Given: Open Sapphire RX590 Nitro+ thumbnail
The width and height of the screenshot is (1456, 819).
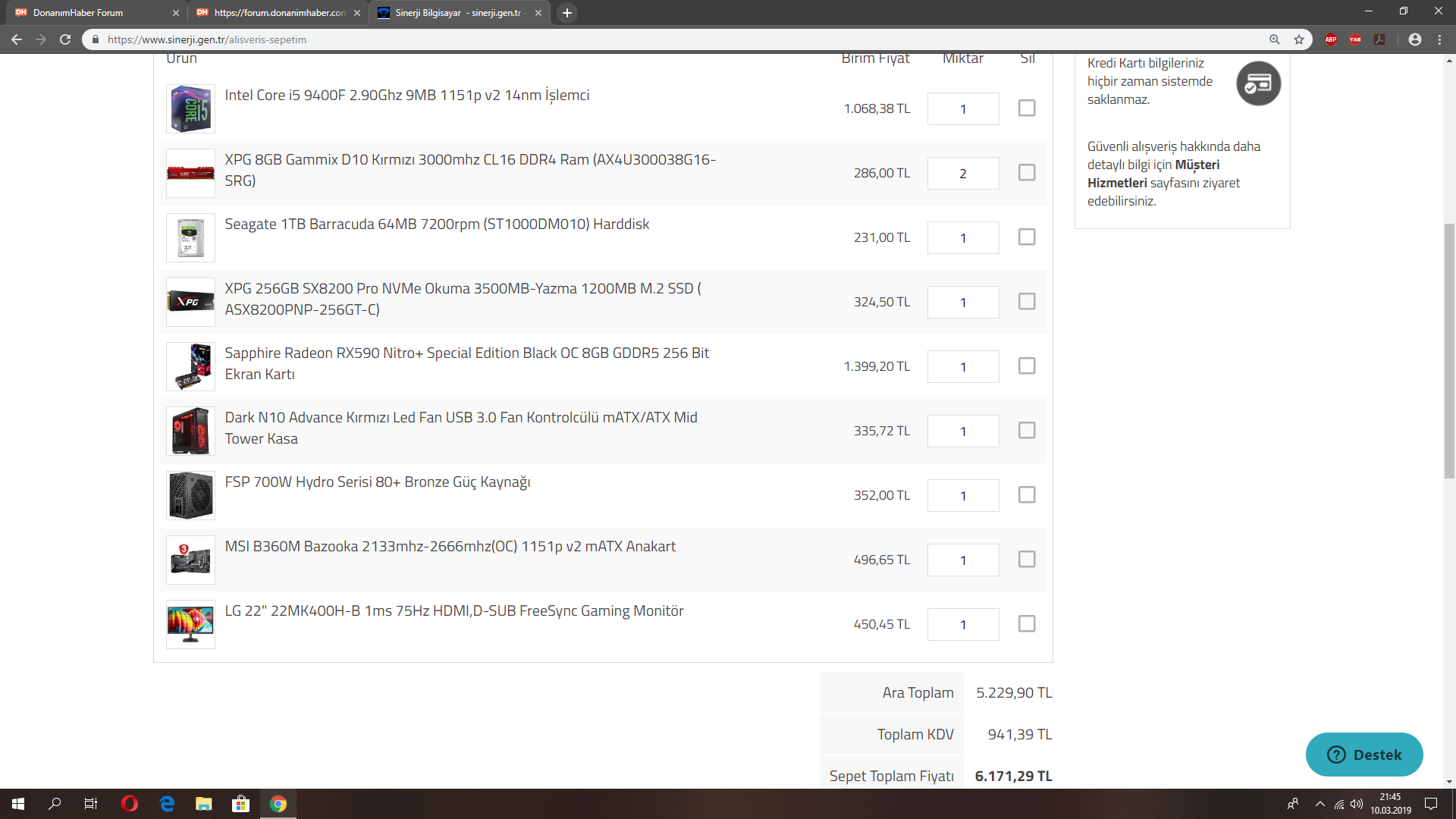Looking at the screenshot, I should 190,366.
